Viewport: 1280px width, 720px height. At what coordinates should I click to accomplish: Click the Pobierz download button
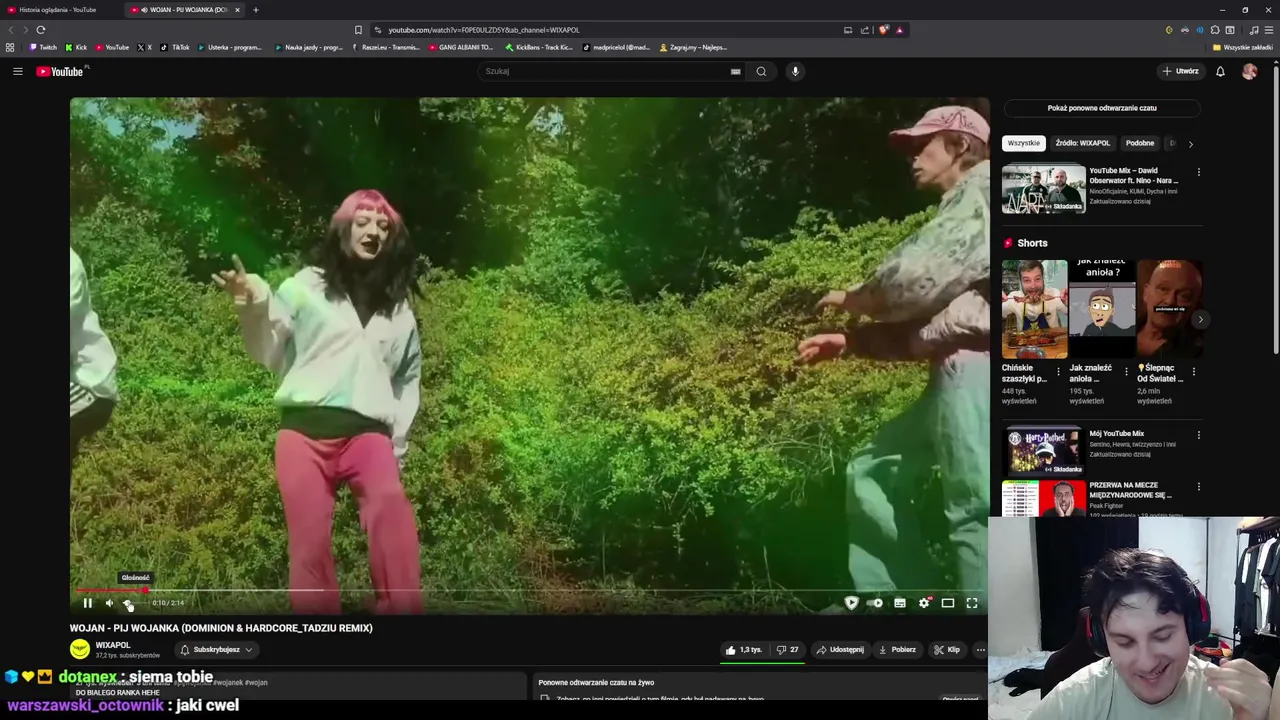coord(897,650)
